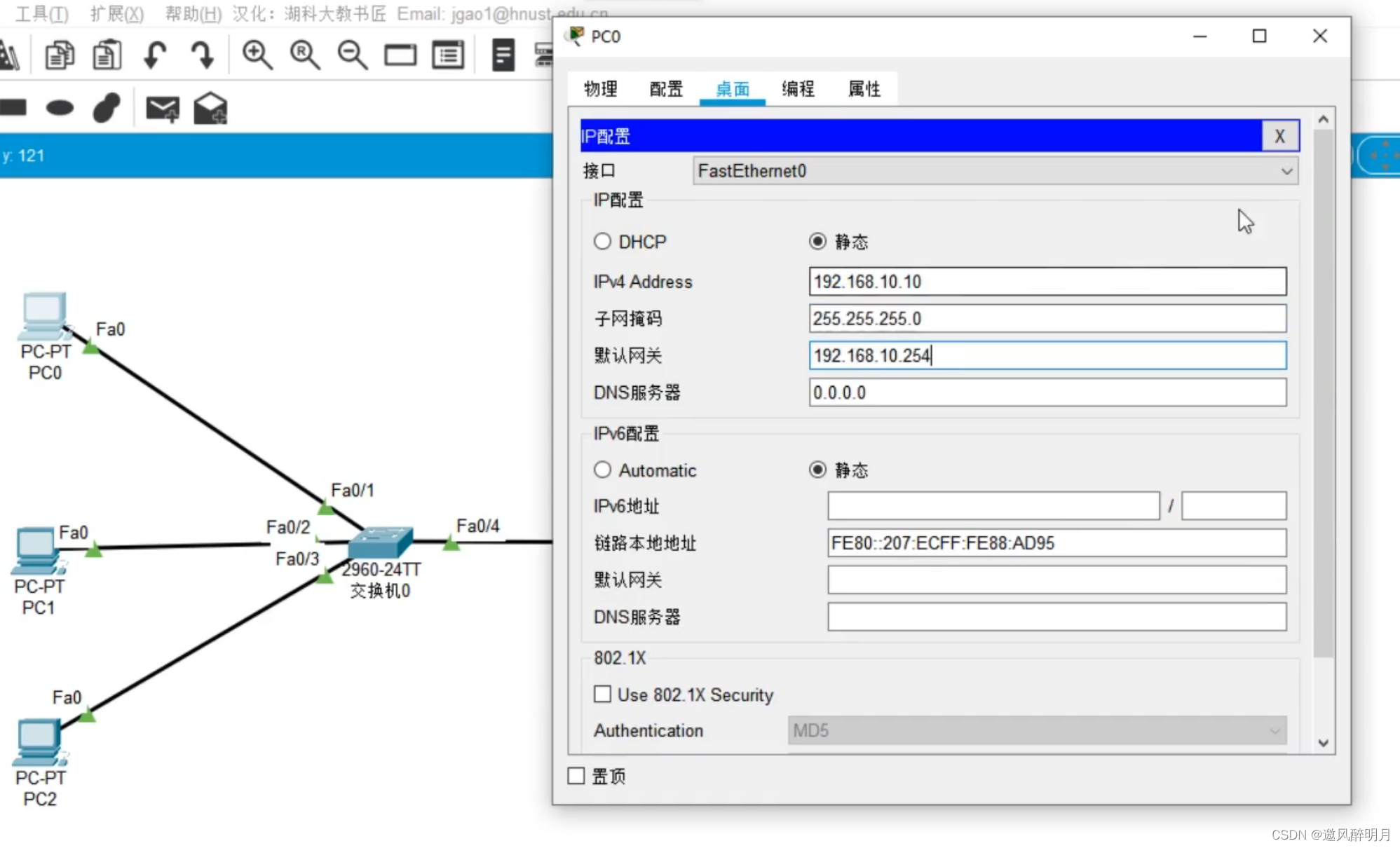Switch to the 配置 tab
The image size is (1400, 848).
coord(665,89)
